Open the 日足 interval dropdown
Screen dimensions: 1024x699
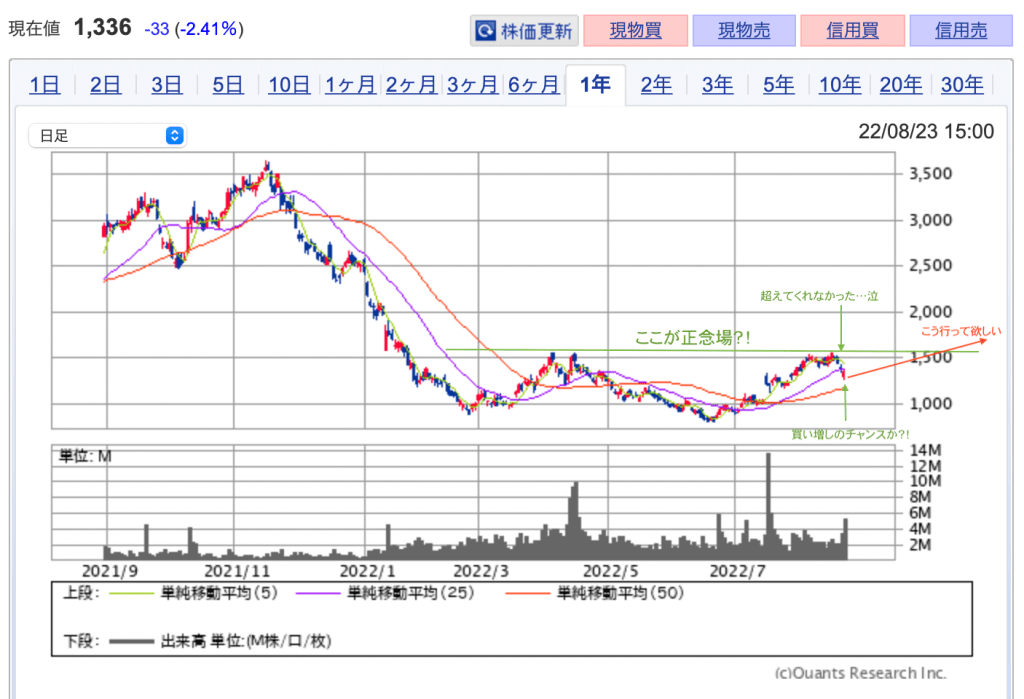107,135
